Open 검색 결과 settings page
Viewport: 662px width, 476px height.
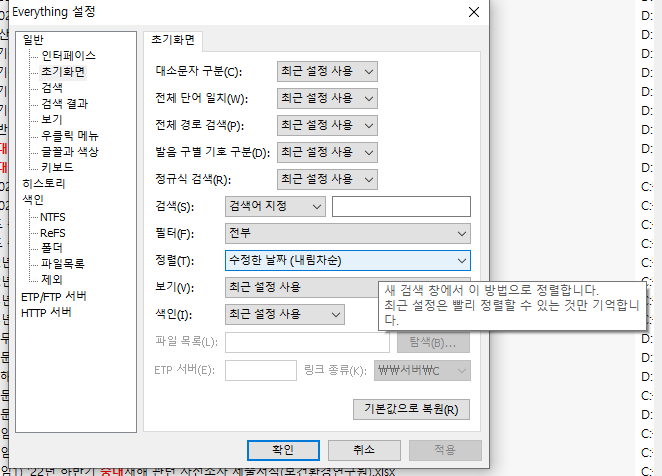coord(65,104)
